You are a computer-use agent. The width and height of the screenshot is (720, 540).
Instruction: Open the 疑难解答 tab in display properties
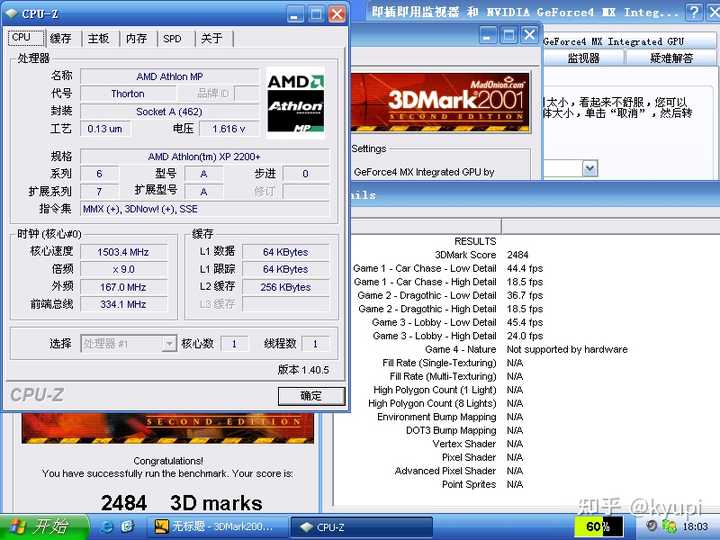[x=671, y=58]
